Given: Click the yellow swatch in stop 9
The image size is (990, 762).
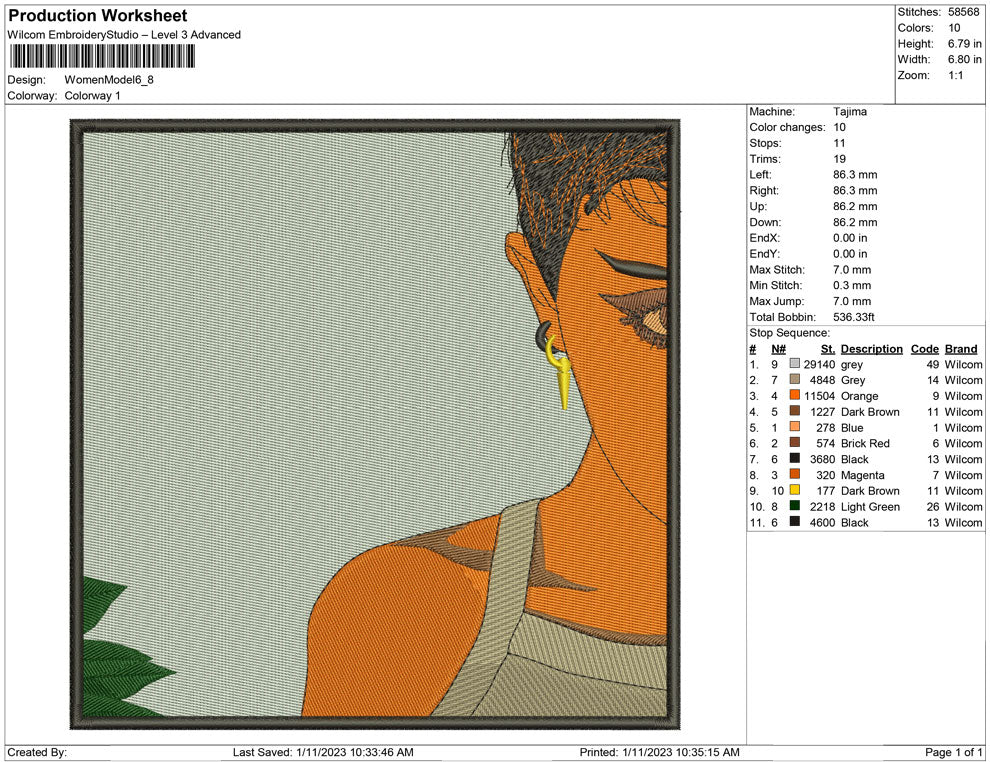Looking at the screenshot, I should point(795,491).
